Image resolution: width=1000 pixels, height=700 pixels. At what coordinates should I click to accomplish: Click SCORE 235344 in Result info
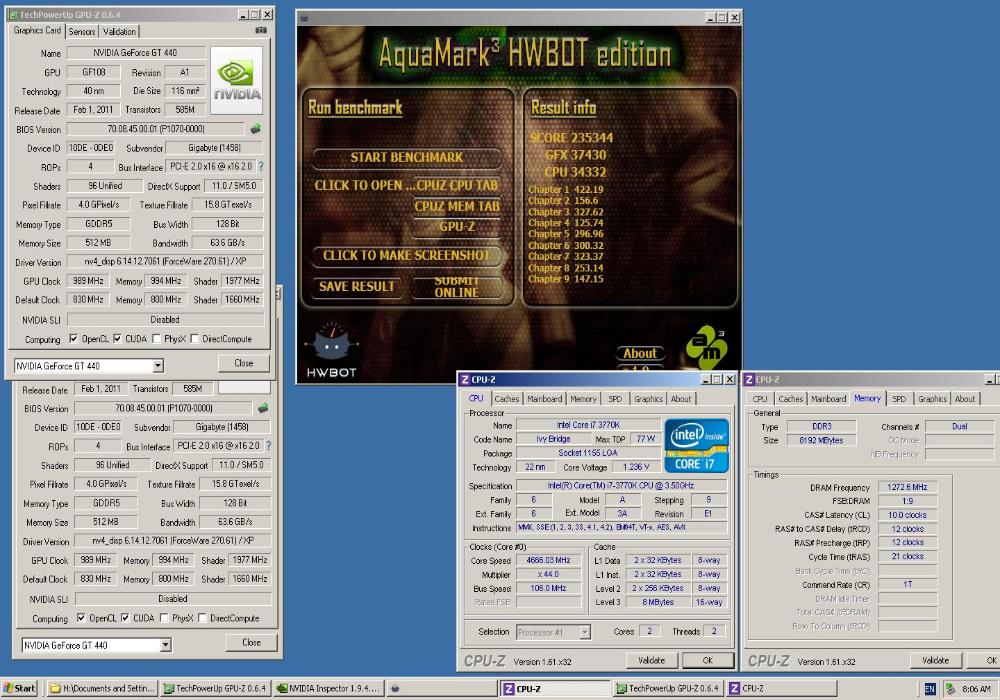571,138
